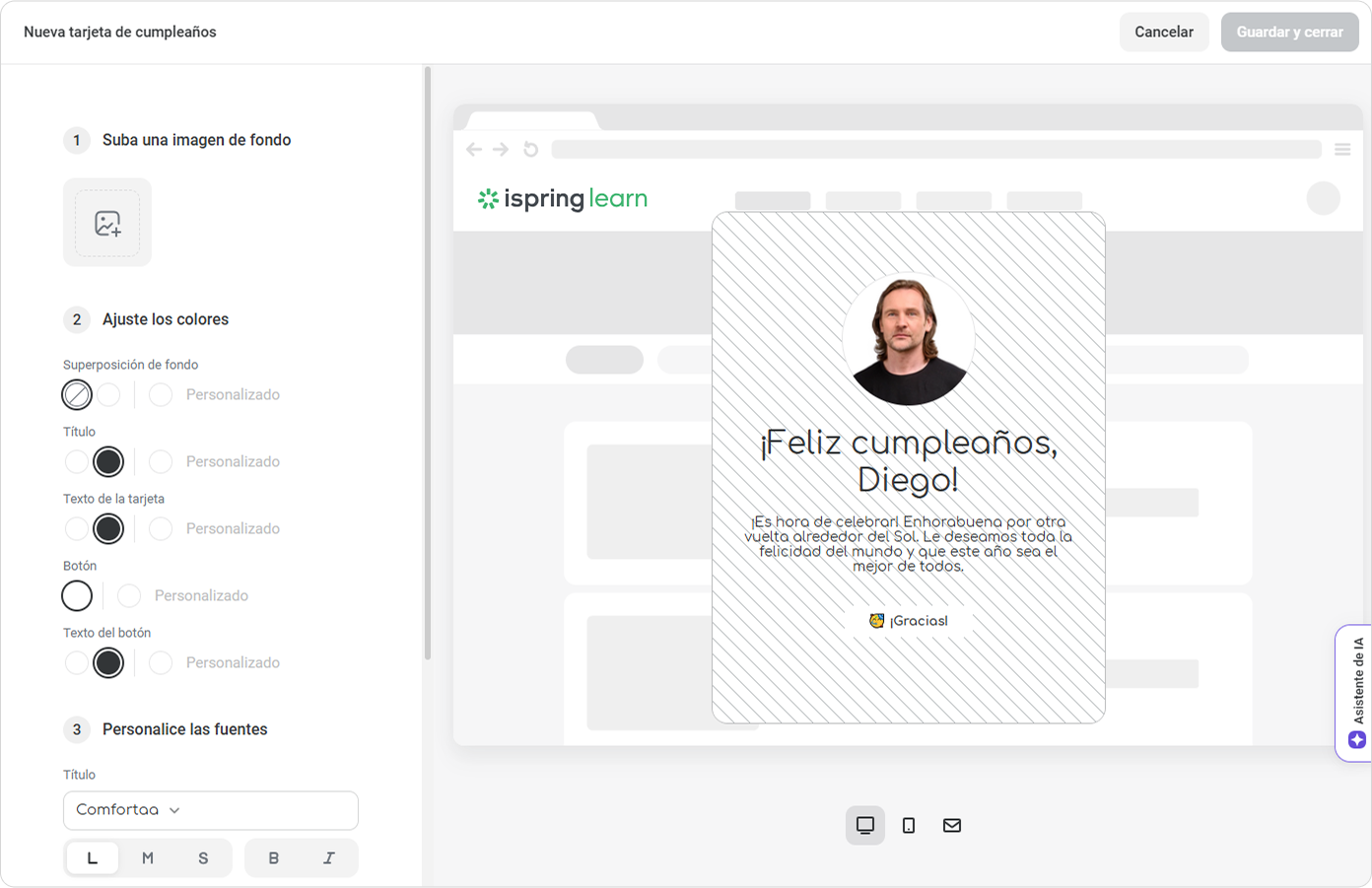
Task: Set title font size to M
Action: [148, 858]
